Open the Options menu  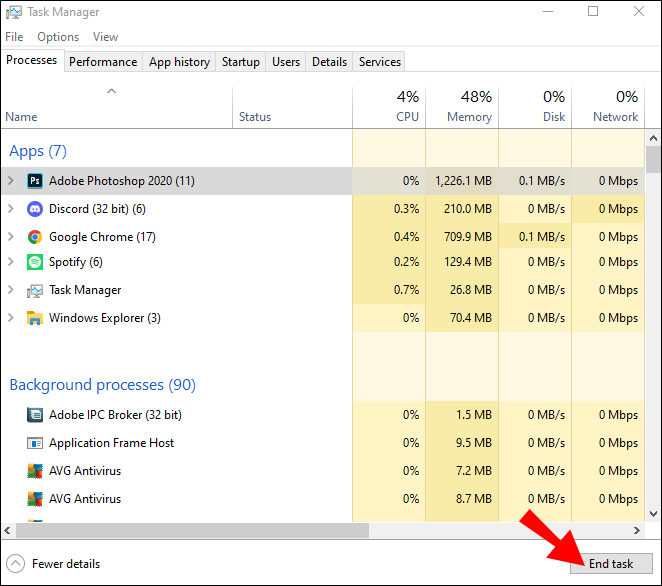[58, 37]
